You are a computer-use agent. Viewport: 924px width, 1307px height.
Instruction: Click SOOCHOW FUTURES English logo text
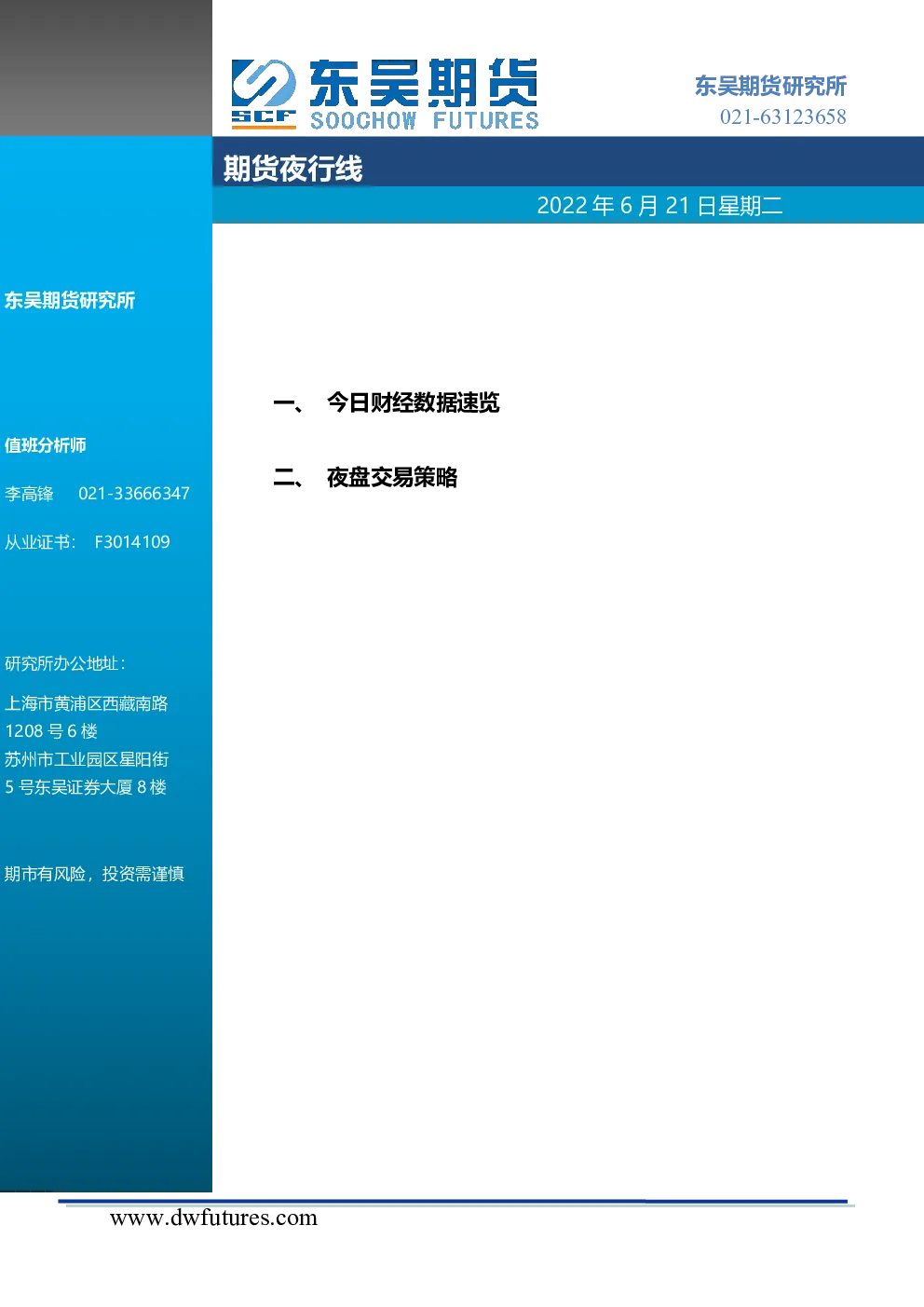(425, 120)
